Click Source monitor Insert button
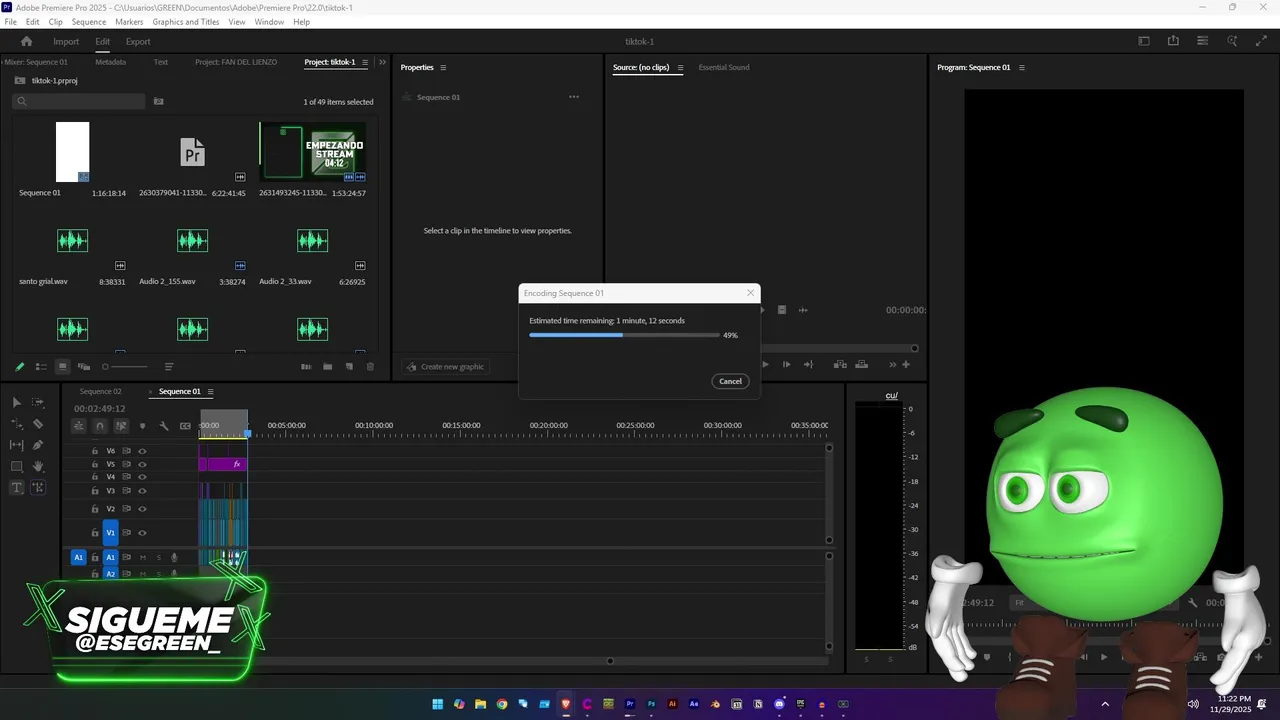This screenshot has width=1280, height=720. pyautogui.click(x=840, y=365)
